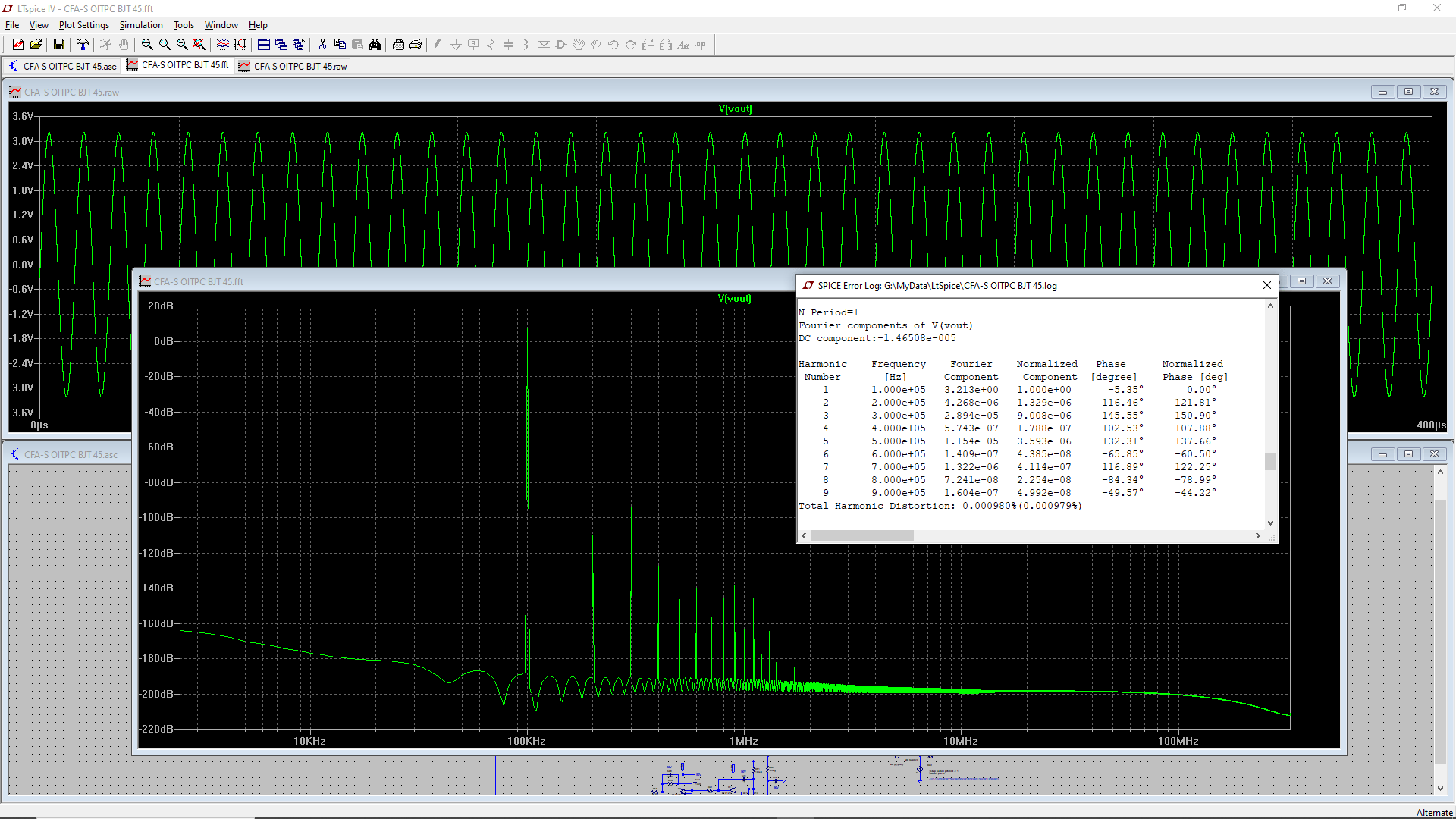Minimize the CFA-S OITPC BJT 45.asc subwindow

1382,454
